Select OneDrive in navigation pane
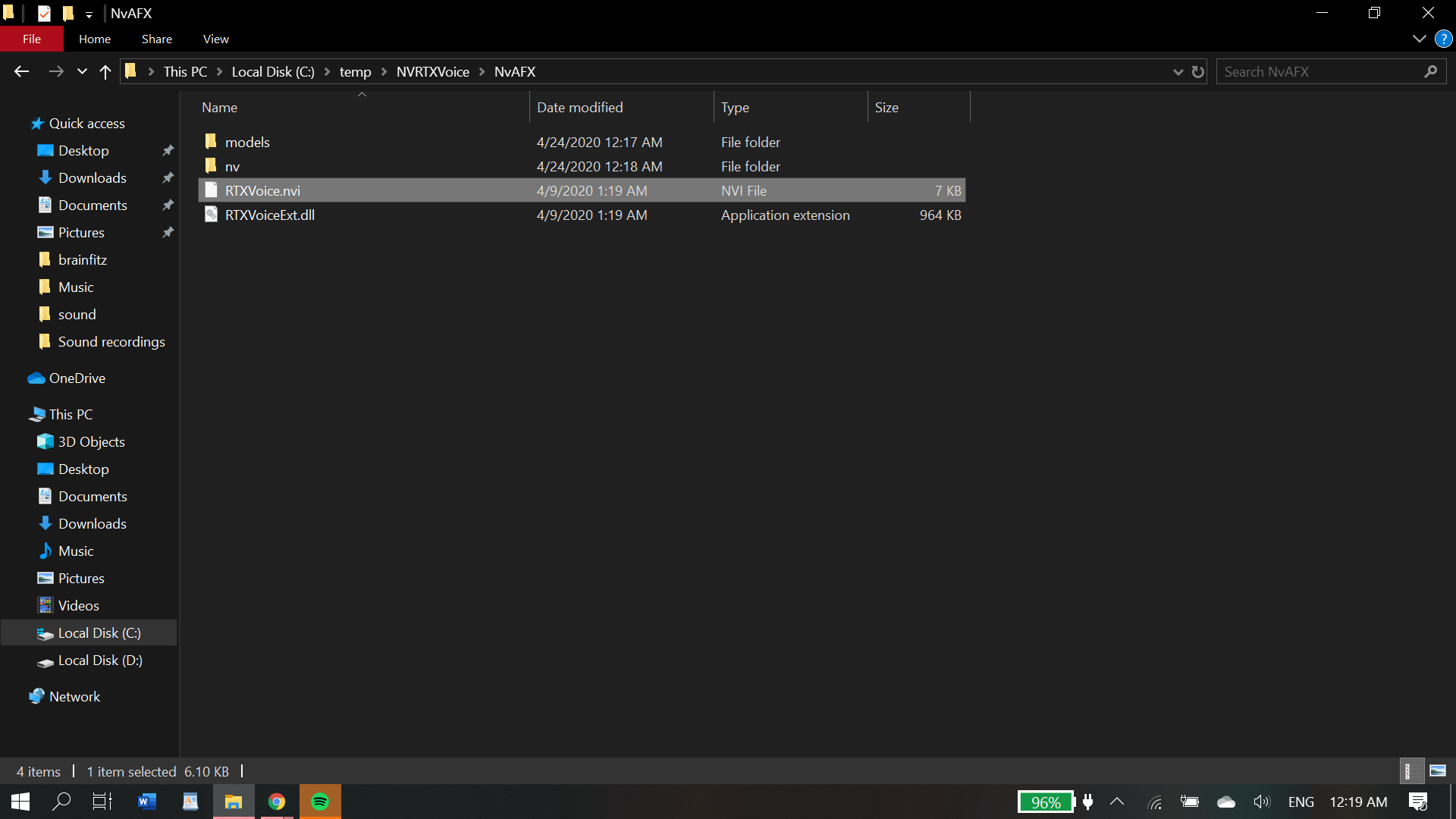1456x819 pixels. coord(77,378)
